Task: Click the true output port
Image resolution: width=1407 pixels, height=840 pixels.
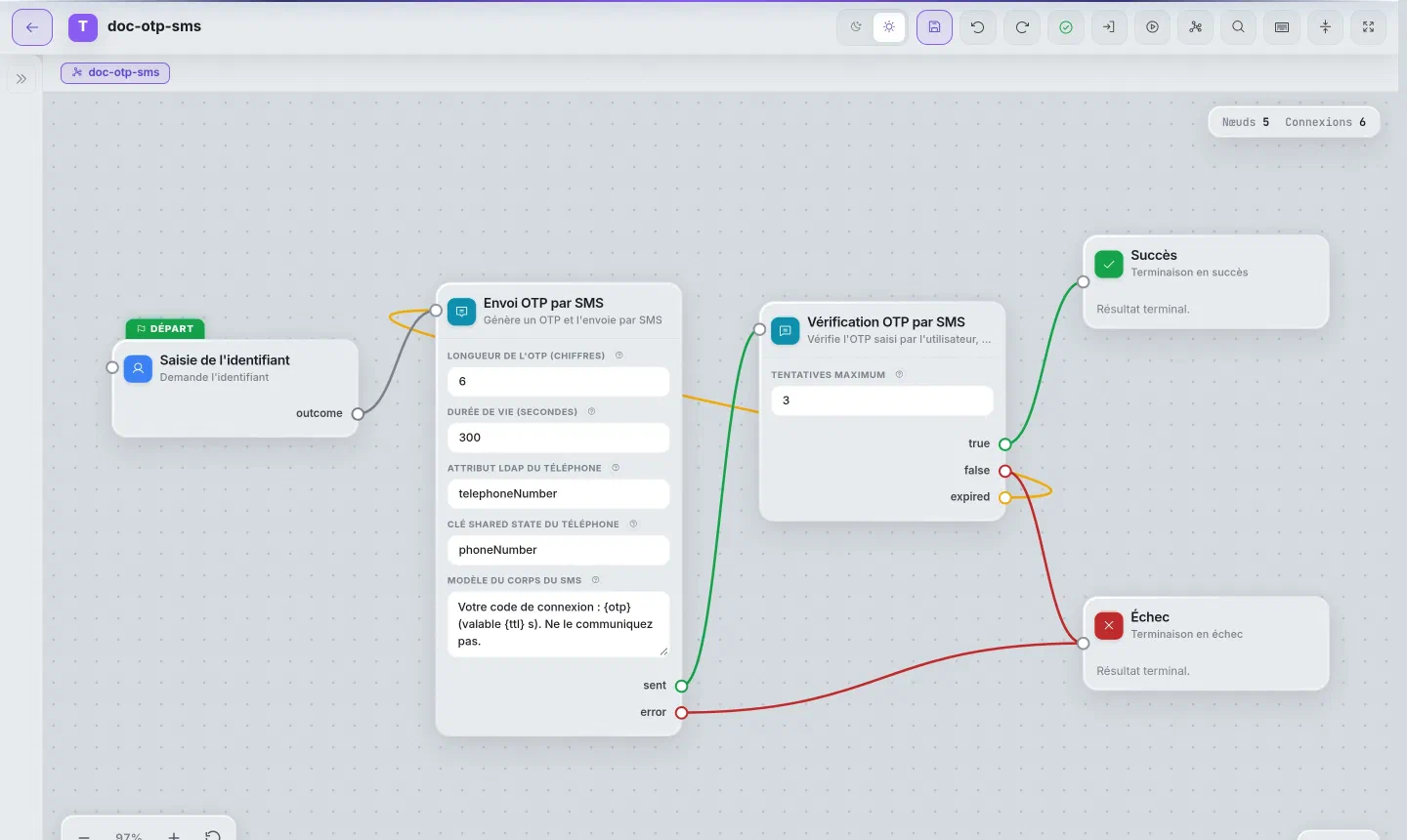Action: (1004, 444)
